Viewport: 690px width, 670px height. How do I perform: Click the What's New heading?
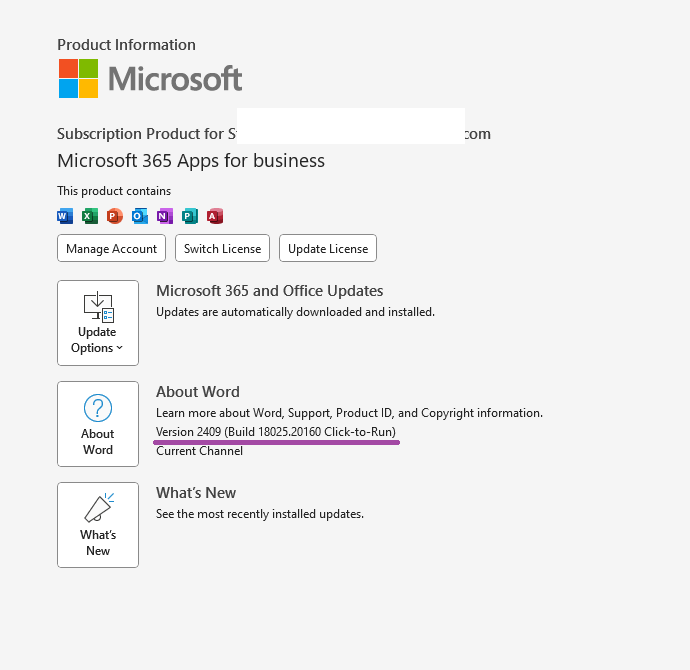point(196,493)
